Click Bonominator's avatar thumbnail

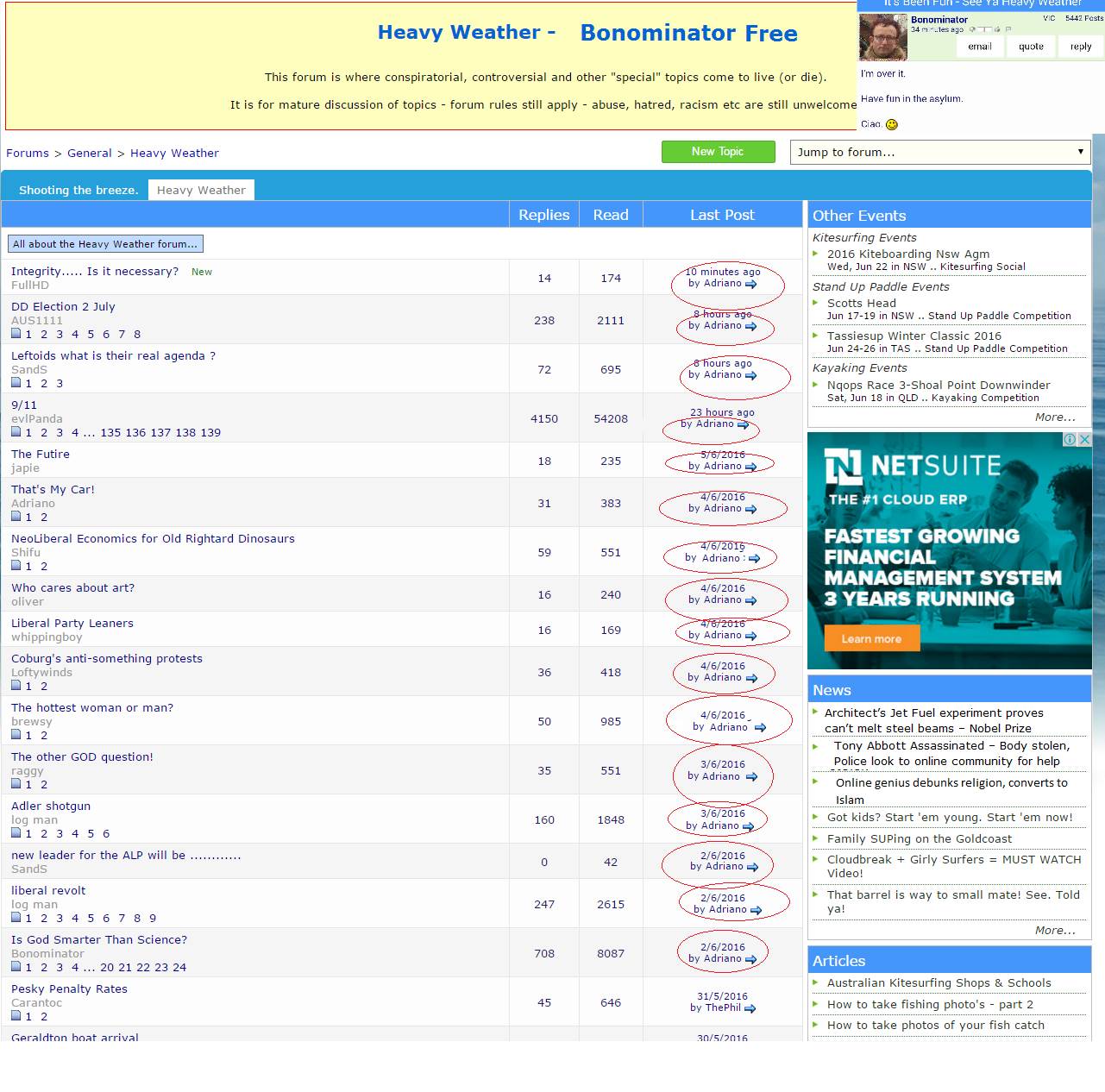point(882,37)
